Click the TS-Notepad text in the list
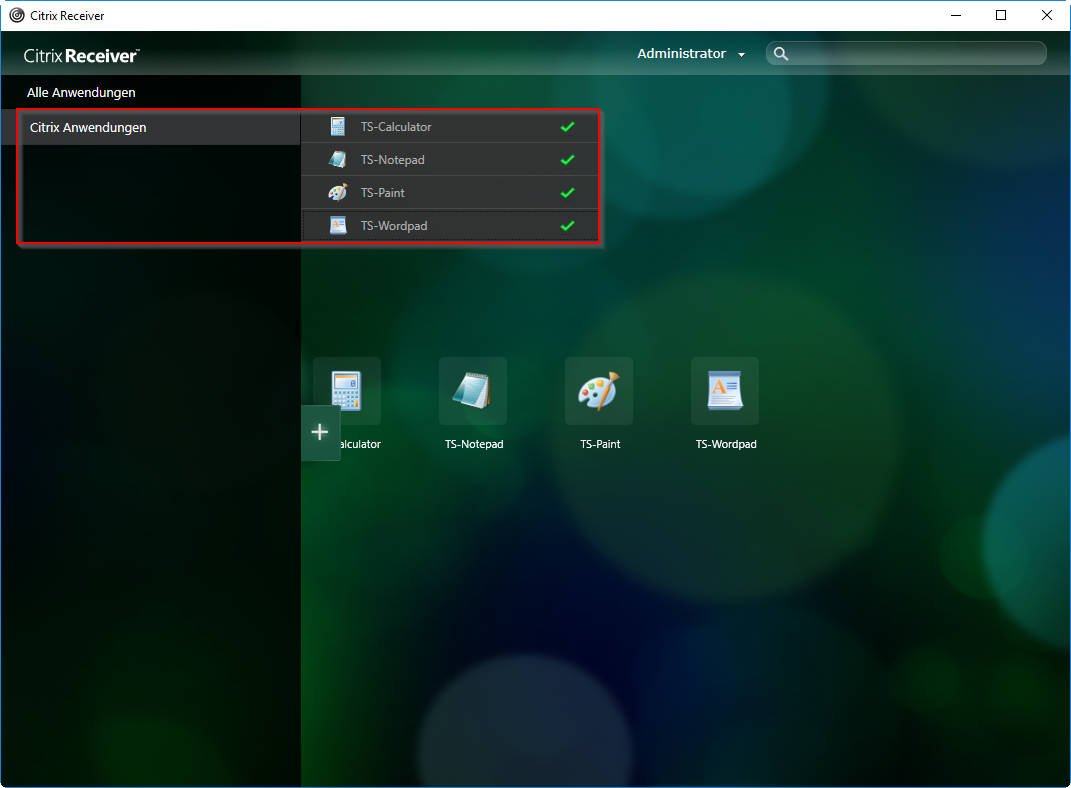 tap(392, 160)
